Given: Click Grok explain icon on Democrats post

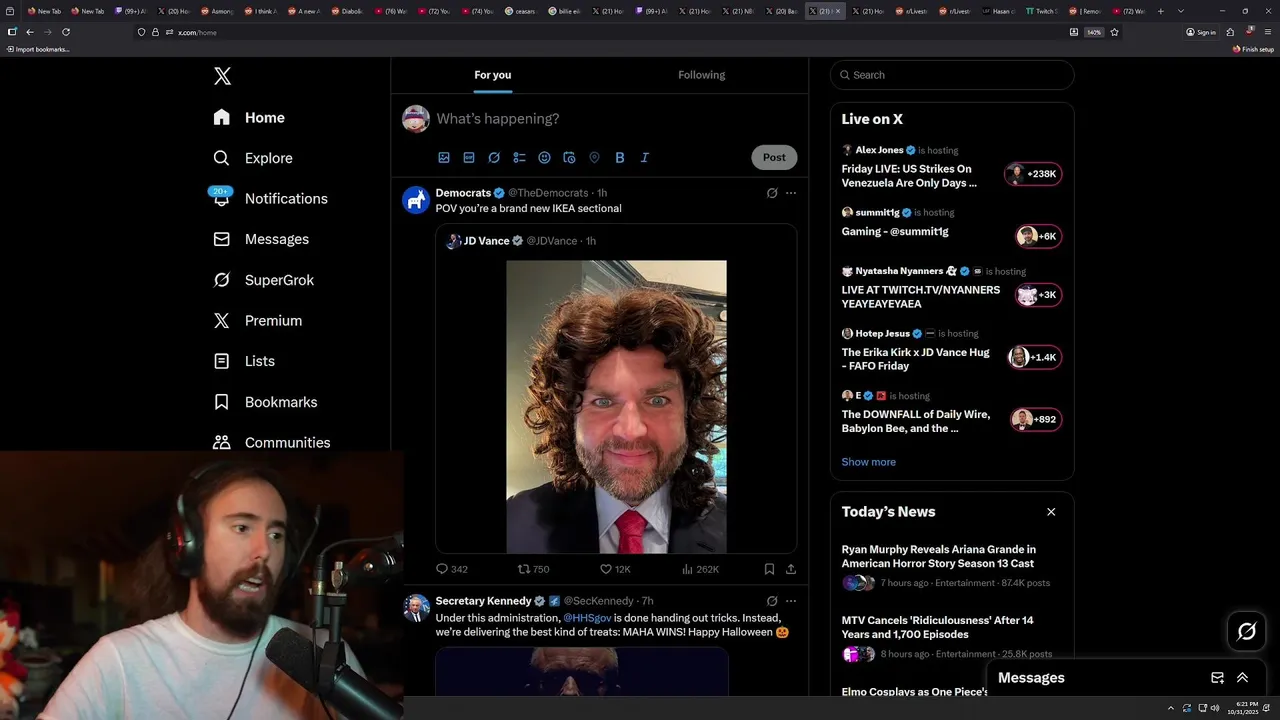Looking at the screenshot, I should click(772, 193).
